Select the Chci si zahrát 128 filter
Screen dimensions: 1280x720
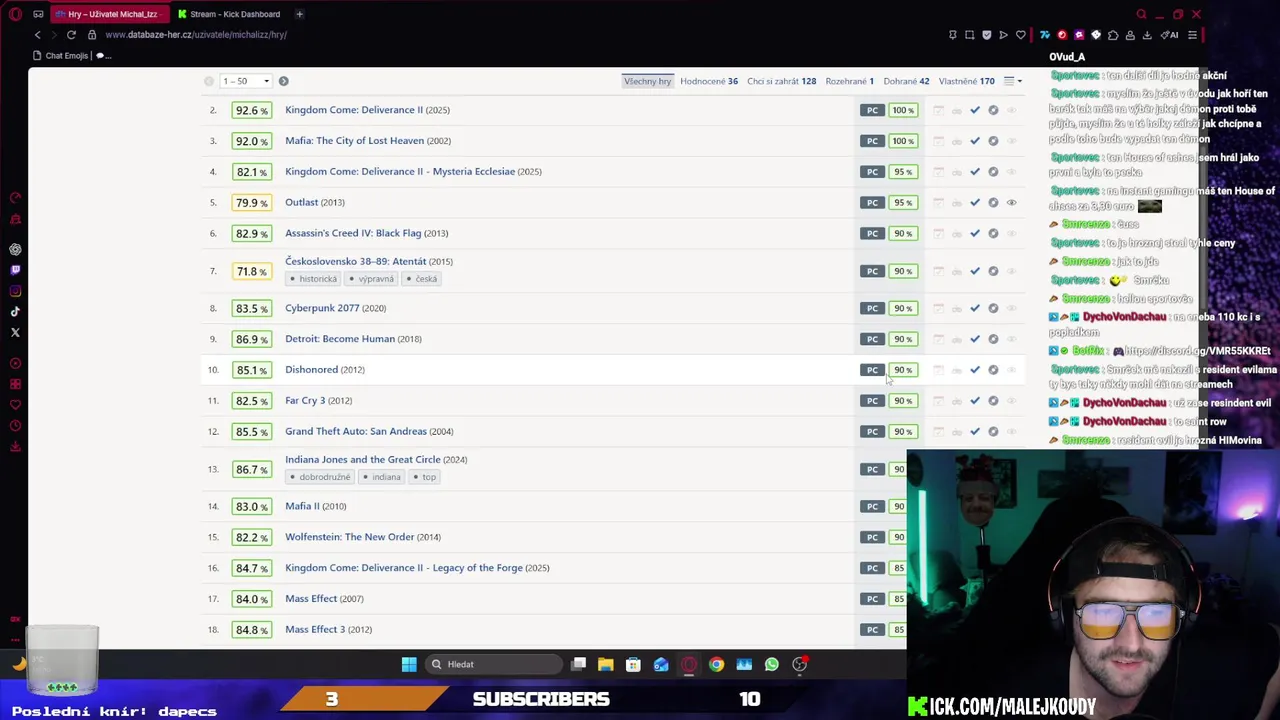point(781,81)
